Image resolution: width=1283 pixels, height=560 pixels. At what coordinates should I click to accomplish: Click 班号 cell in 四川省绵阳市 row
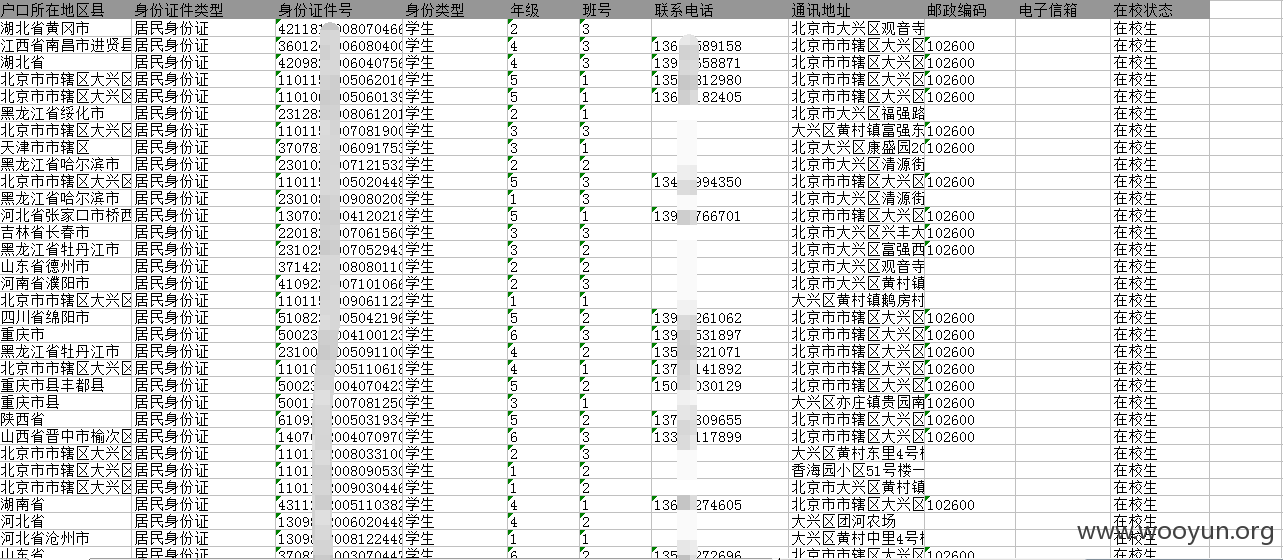(614, 318)
